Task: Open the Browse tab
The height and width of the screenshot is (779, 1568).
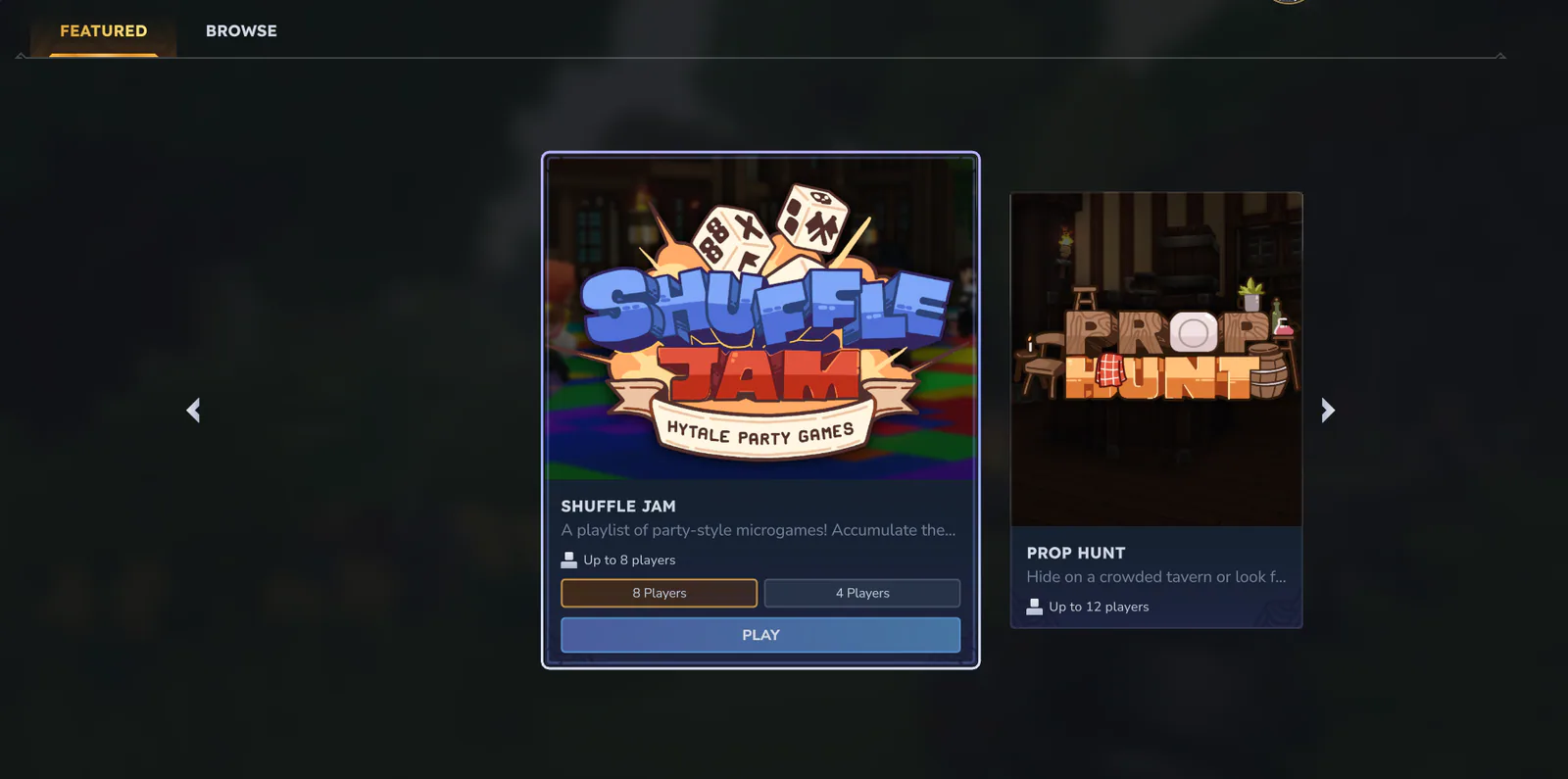Action: coord(241,31)
